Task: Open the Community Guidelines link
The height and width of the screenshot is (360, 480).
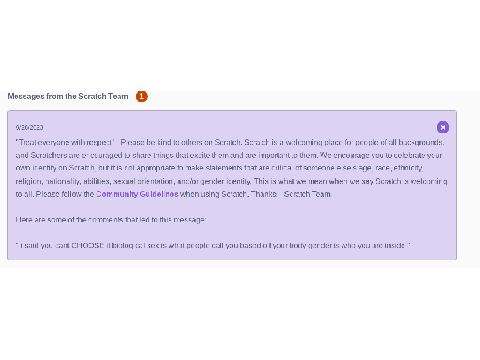Action: coord(137,194)
